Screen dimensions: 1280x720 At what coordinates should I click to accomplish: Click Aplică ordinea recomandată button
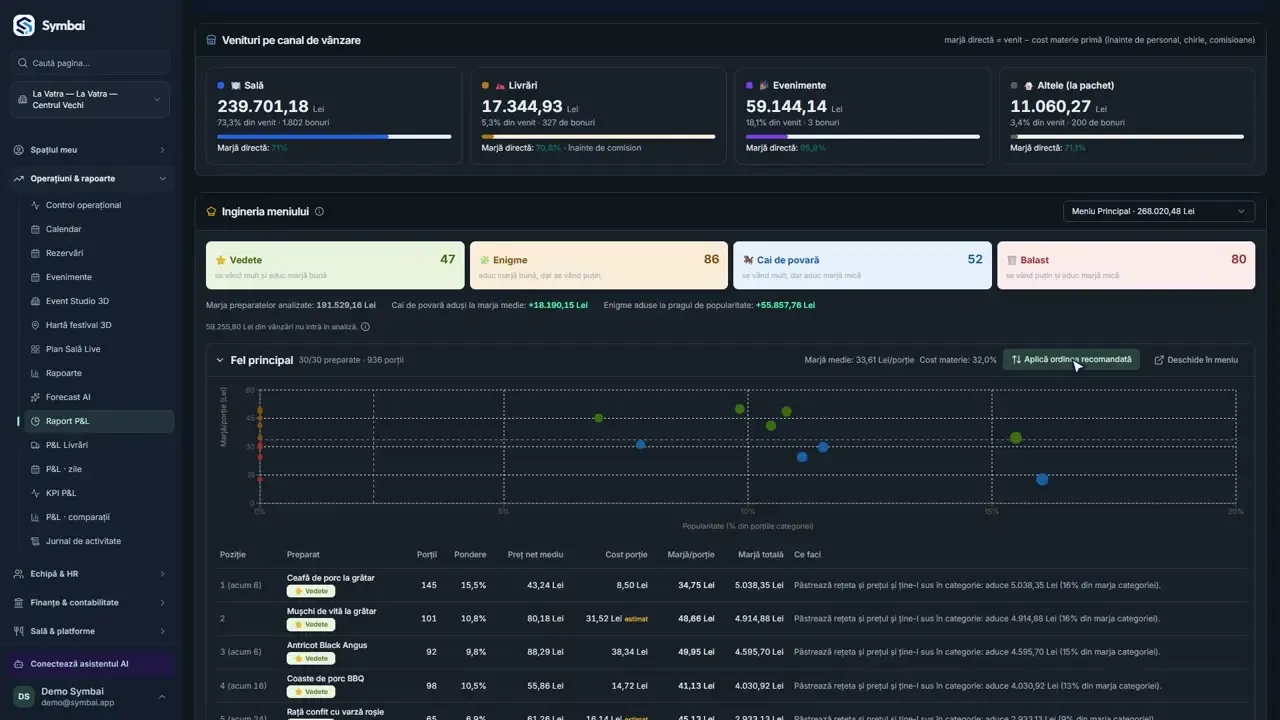(1071, 360)
